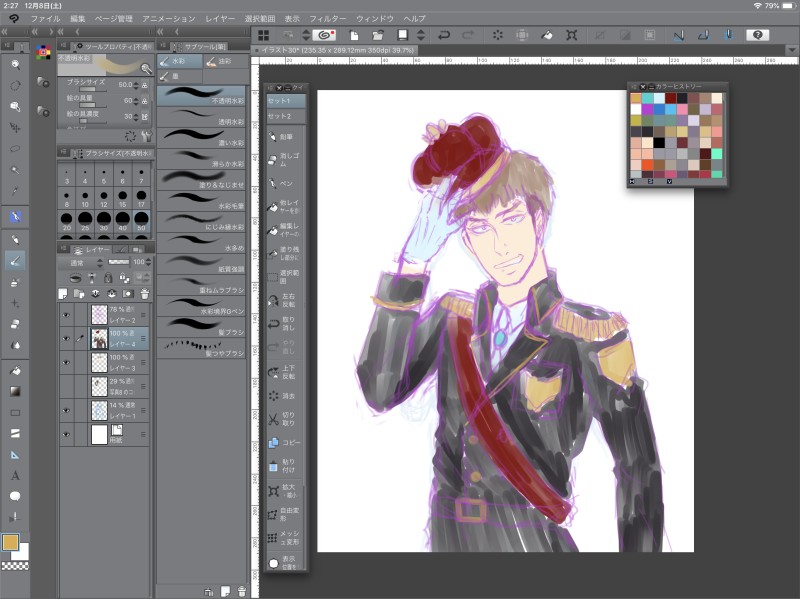This screenshot has width=800, height=599.
Task: Click コピー in quick access palette
Action: pyautogui.click(x=285, y=442)
